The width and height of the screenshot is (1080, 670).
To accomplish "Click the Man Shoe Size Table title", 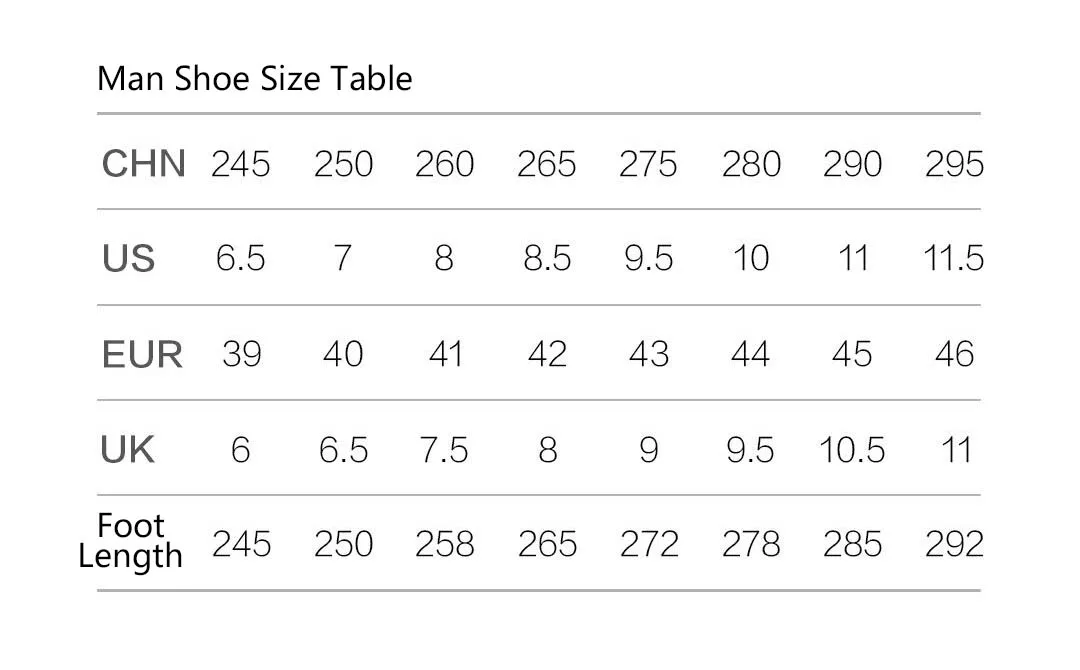I will (x=254, y=78).
